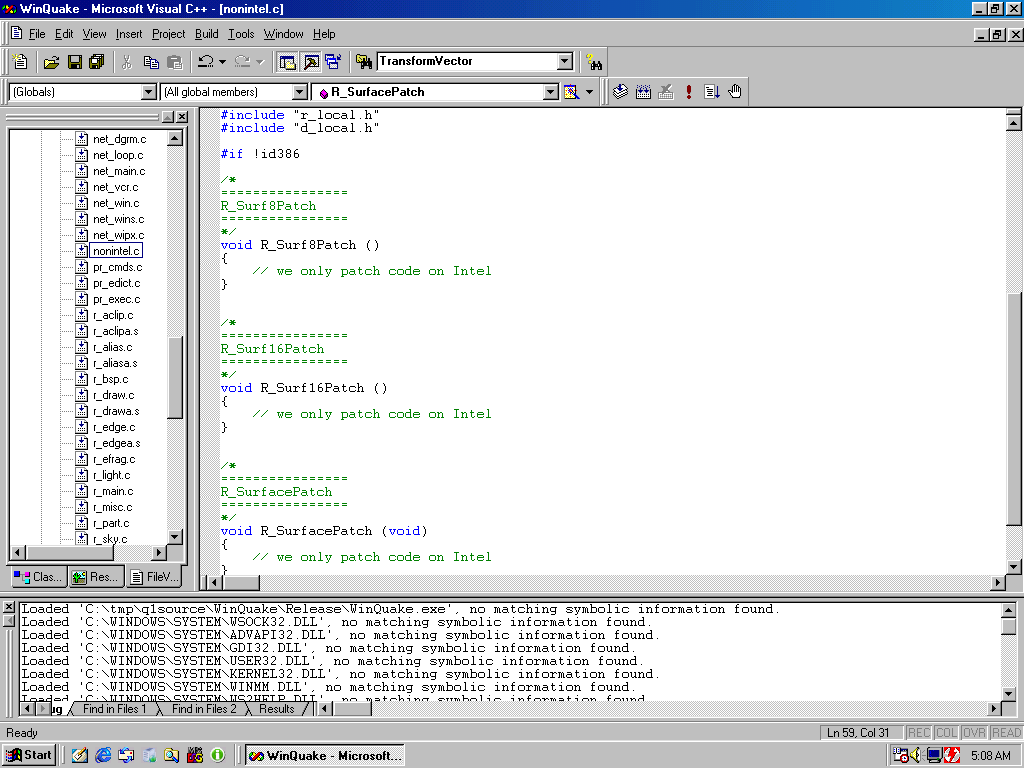The width and height of the screenshot is (1024, 768).
Task: Click the Open file folder icon
Action: [51, 61]
